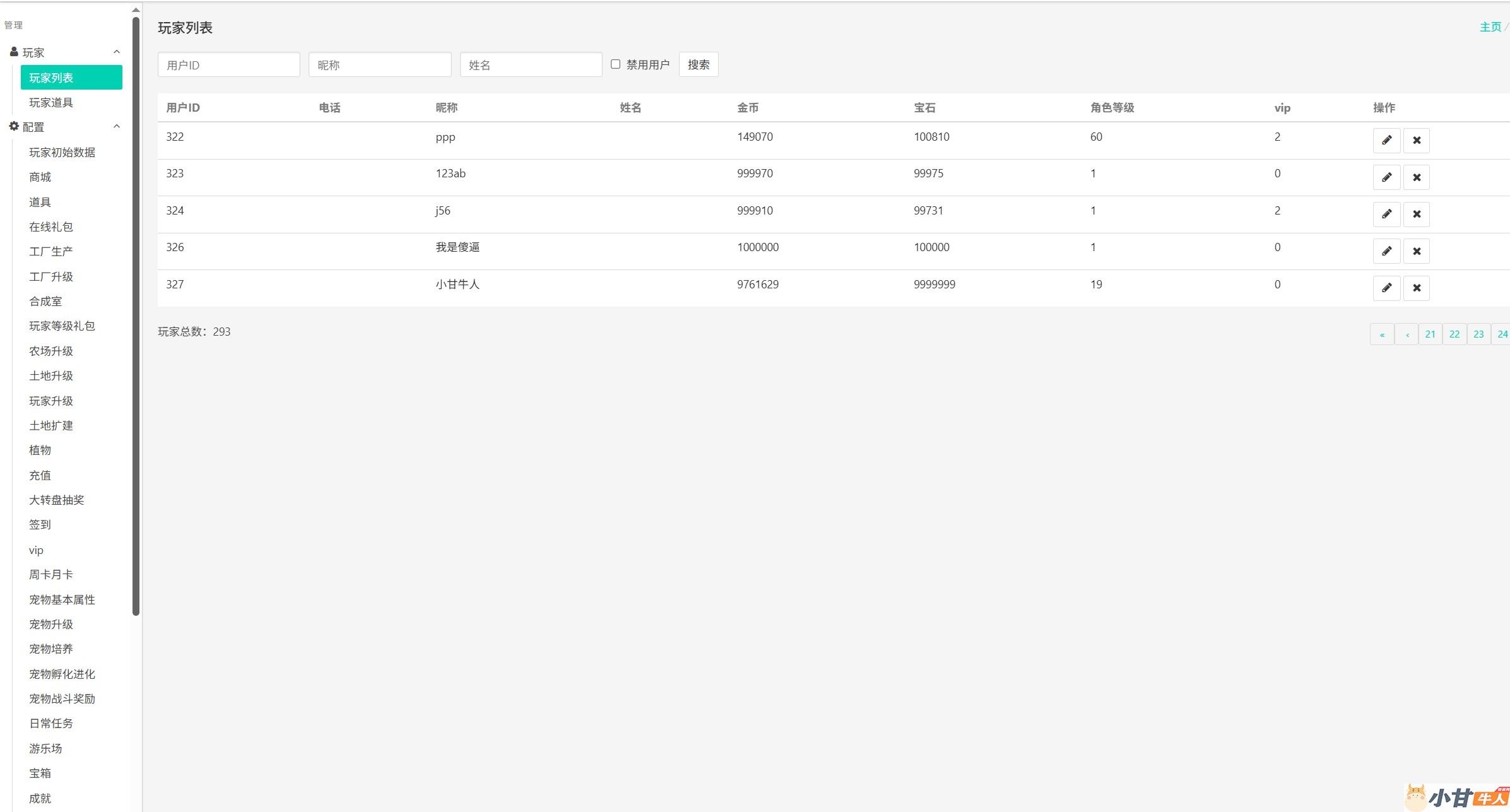Go to previous page with ‹ button
This screenshot has width=1510, height=812.
pos(1407,334)
